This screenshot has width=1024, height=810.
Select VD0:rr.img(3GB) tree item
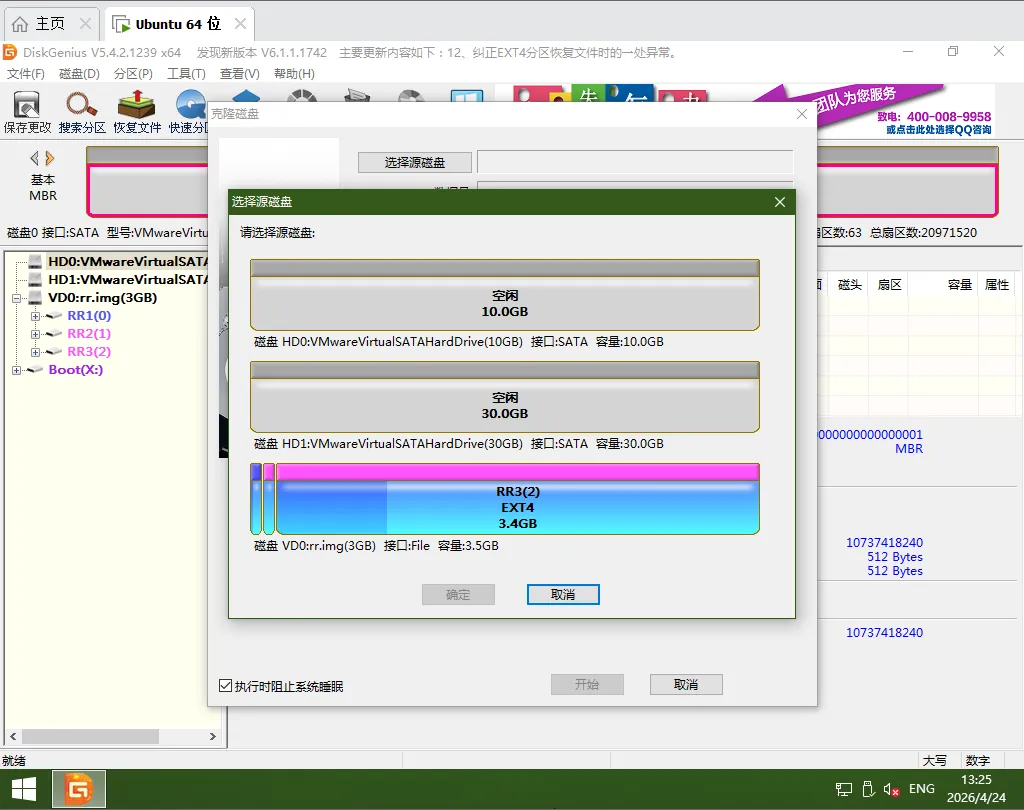[x=103, y=298]
